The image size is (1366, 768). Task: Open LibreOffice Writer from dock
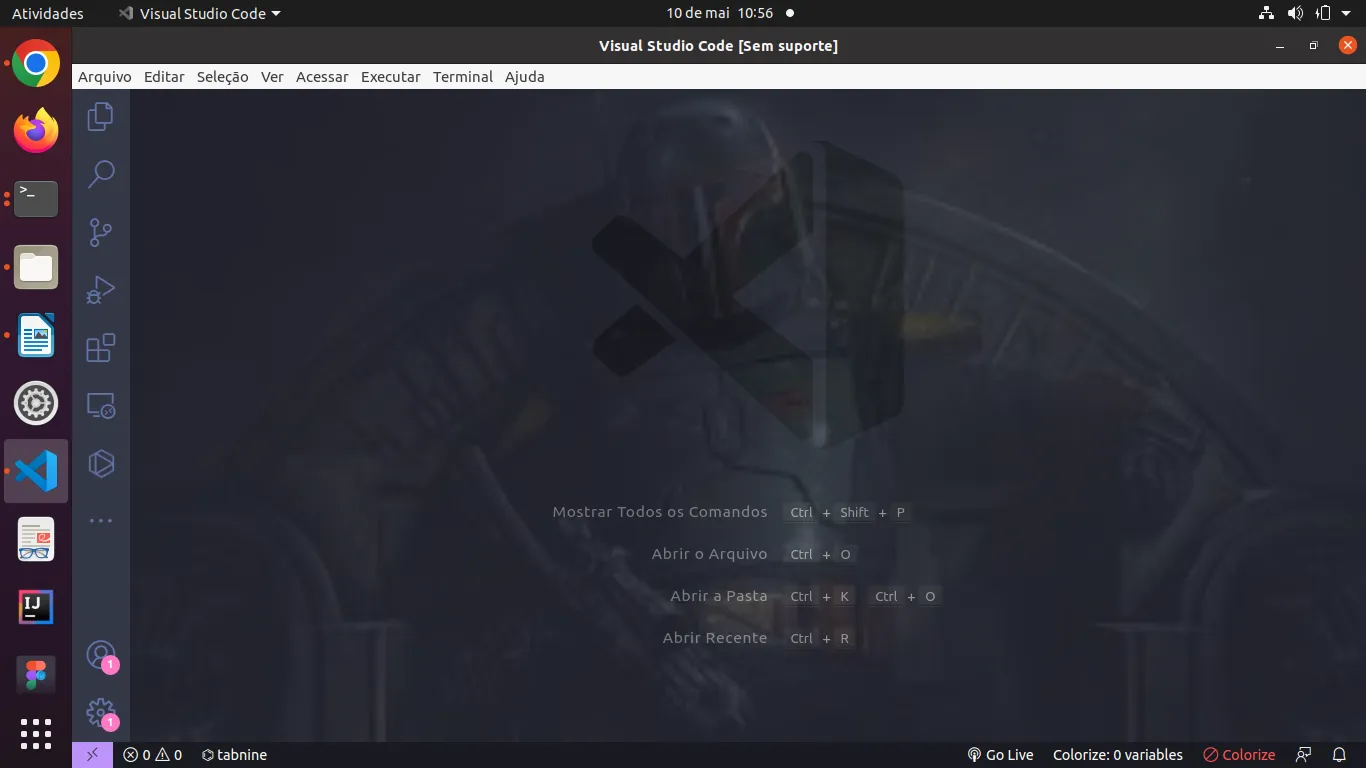(x=36, y=335)
